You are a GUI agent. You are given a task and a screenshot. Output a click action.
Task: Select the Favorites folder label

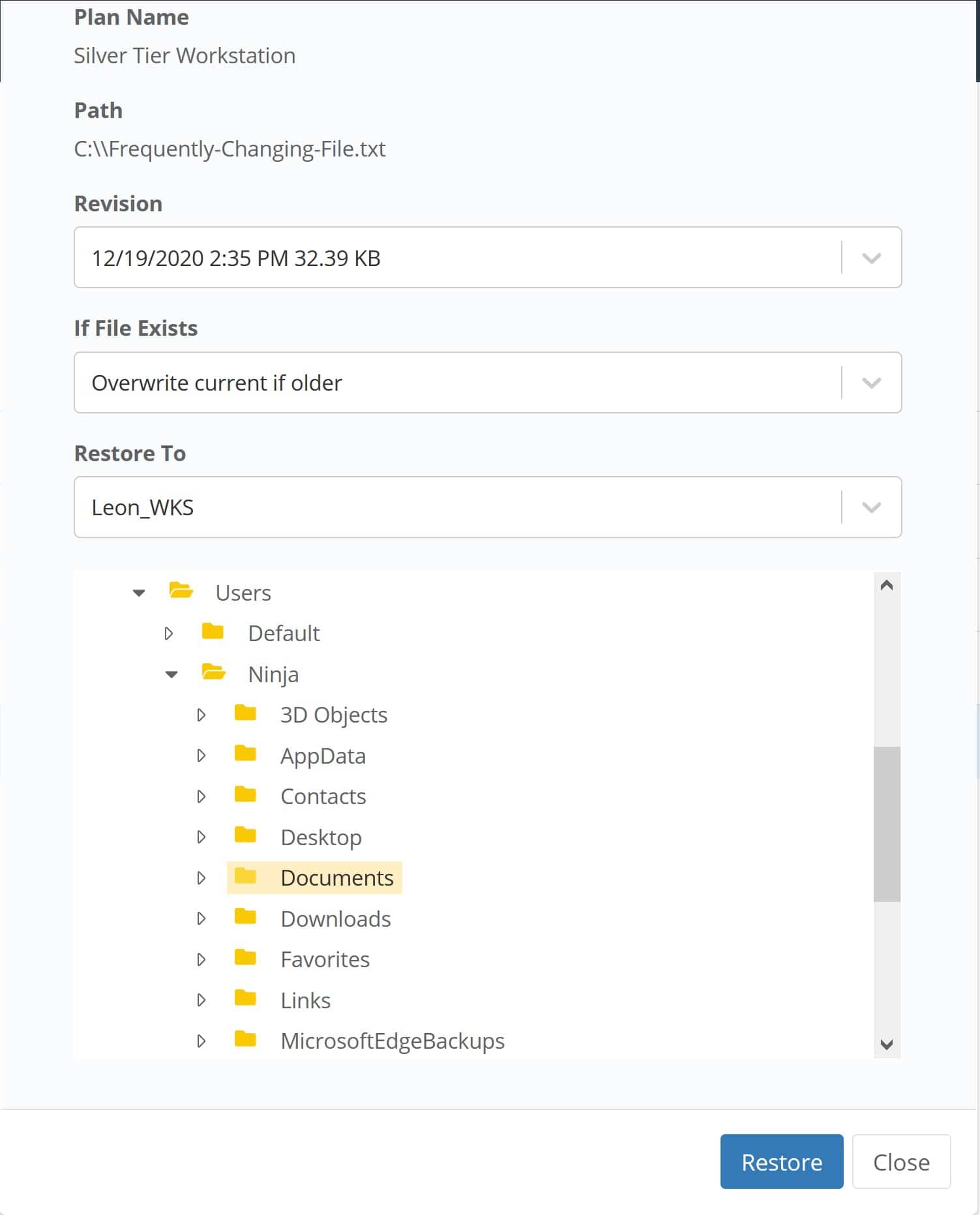(x=325, y=959)
